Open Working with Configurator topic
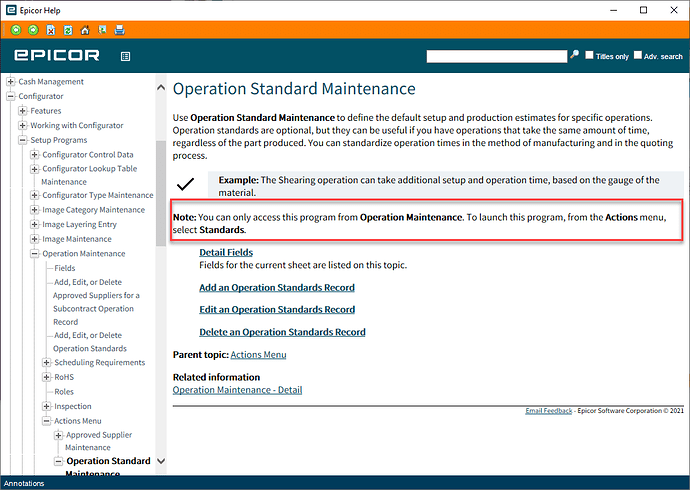Image resolution: width=690 pixels, height=490 pixels. 77,125
